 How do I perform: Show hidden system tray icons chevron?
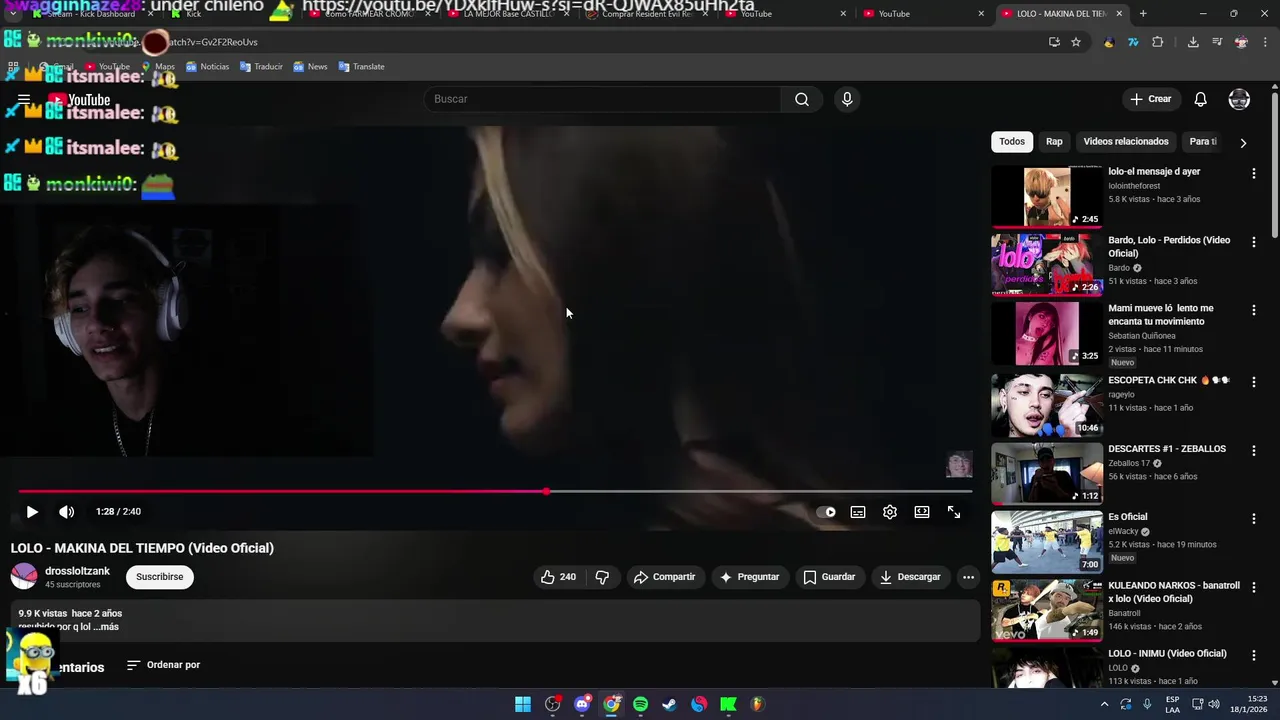click(x=1104, y=704)
